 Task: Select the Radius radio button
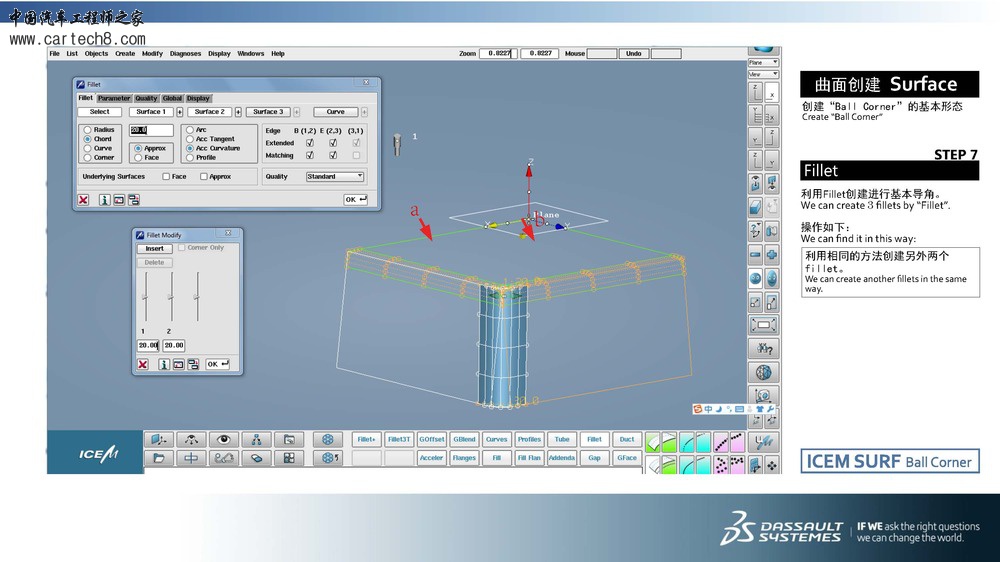click(88, 130)
